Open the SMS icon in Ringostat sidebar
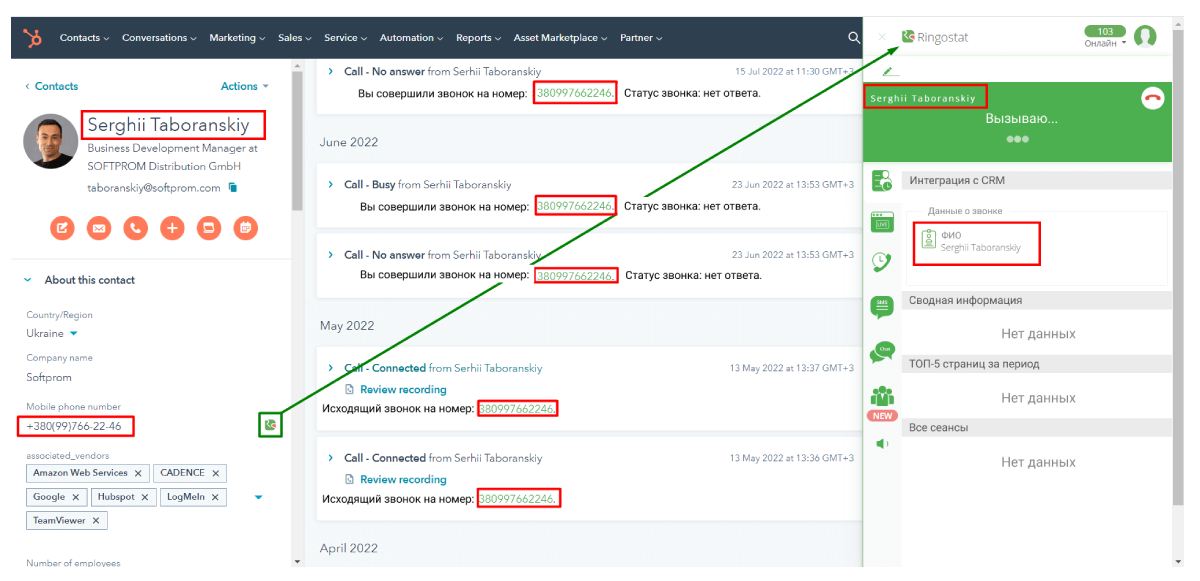The image size is (1200, 581). pyautogui.click(x=882, y=307)
